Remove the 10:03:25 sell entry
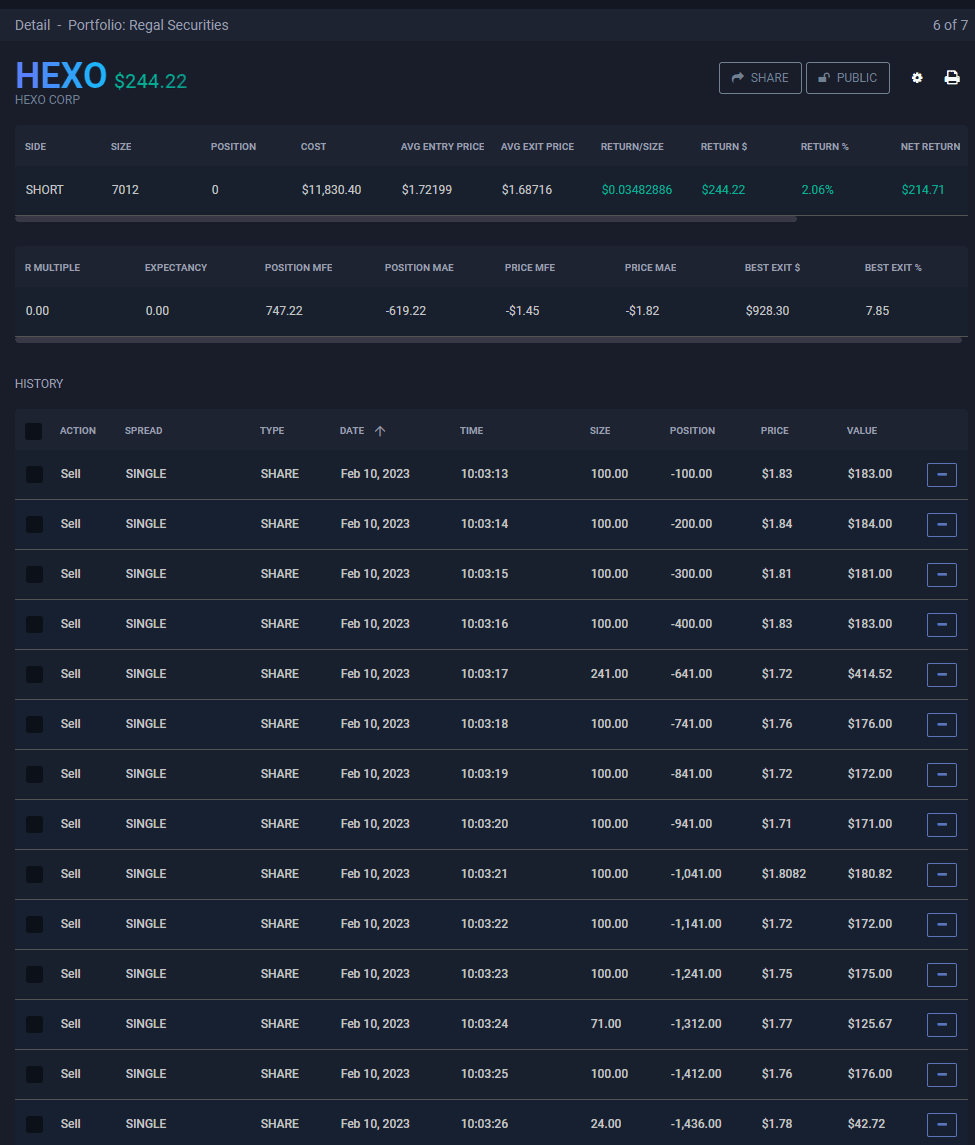This screenshot has width=975, height=1145. tap(941, 1075)
